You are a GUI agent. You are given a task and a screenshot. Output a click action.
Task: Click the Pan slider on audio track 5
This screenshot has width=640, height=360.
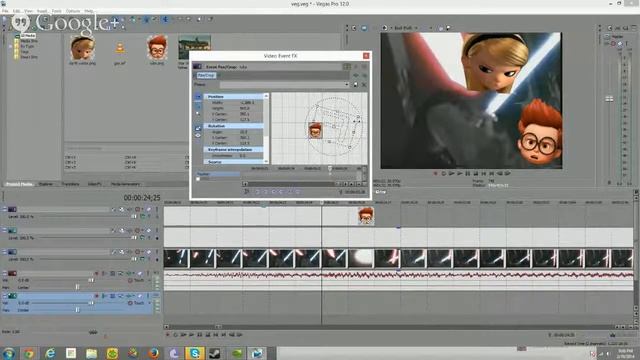click(x=77, y=310)
